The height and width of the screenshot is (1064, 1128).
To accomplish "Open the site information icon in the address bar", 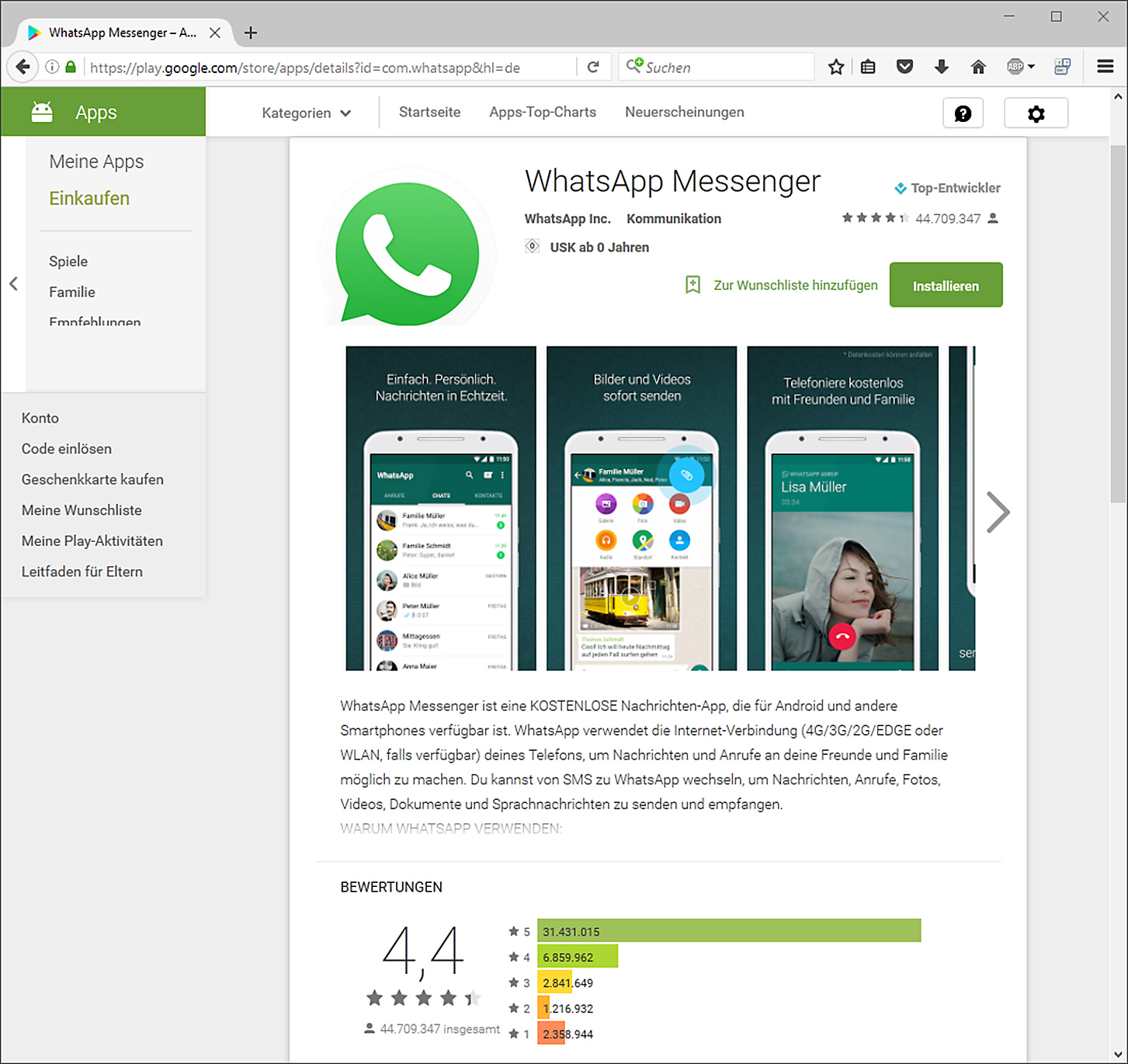I will [x=52, y=67].
